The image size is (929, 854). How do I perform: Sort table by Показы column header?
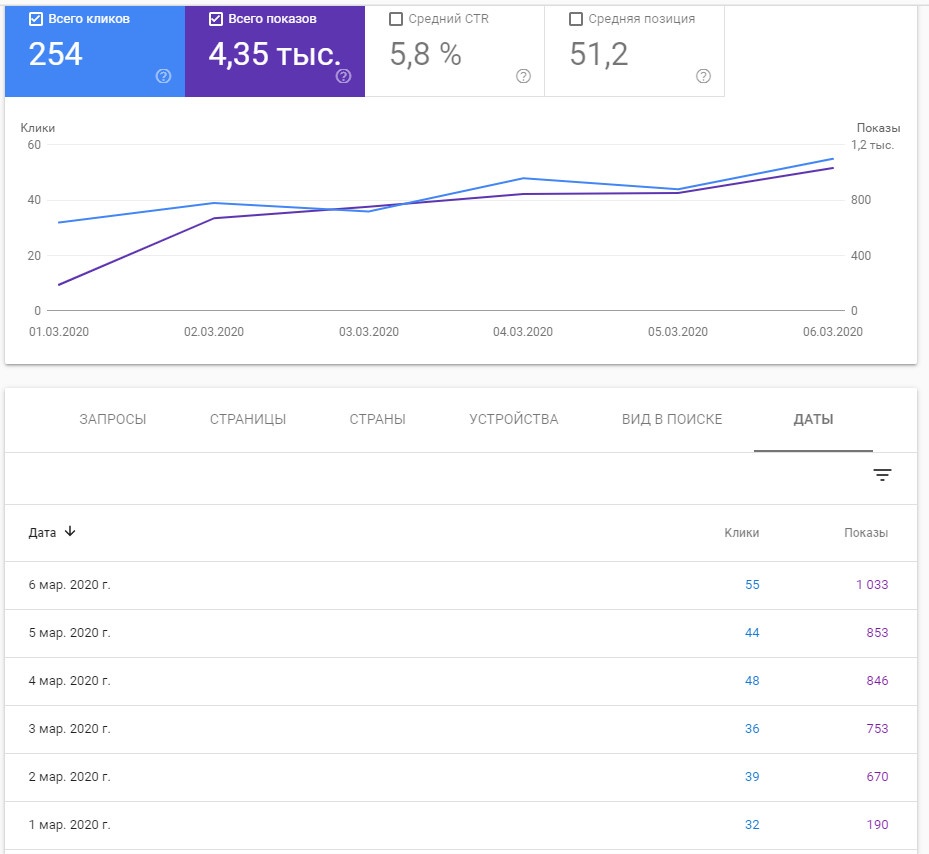[865, 533]
